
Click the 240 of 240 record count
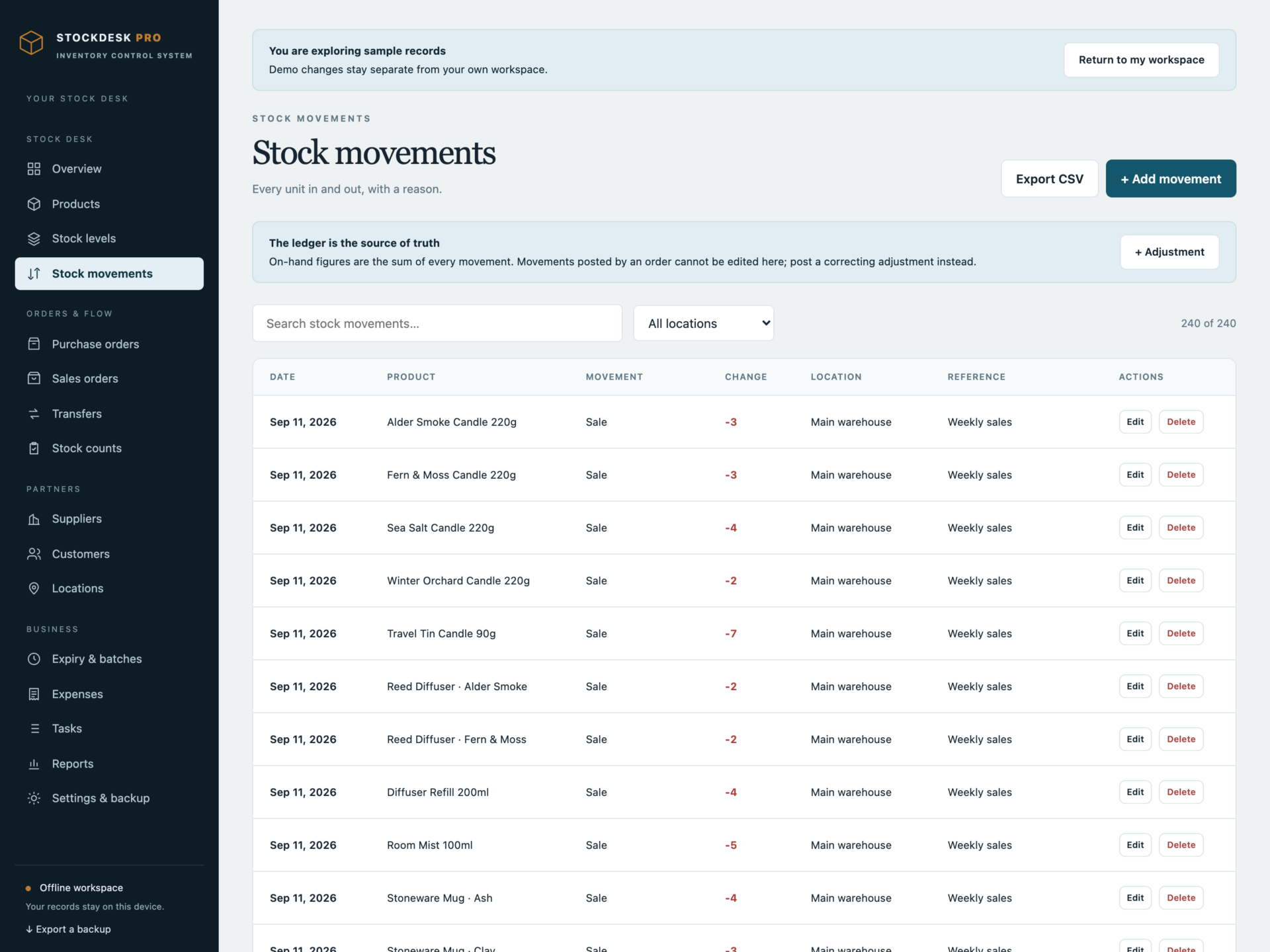click(1208, 323)
